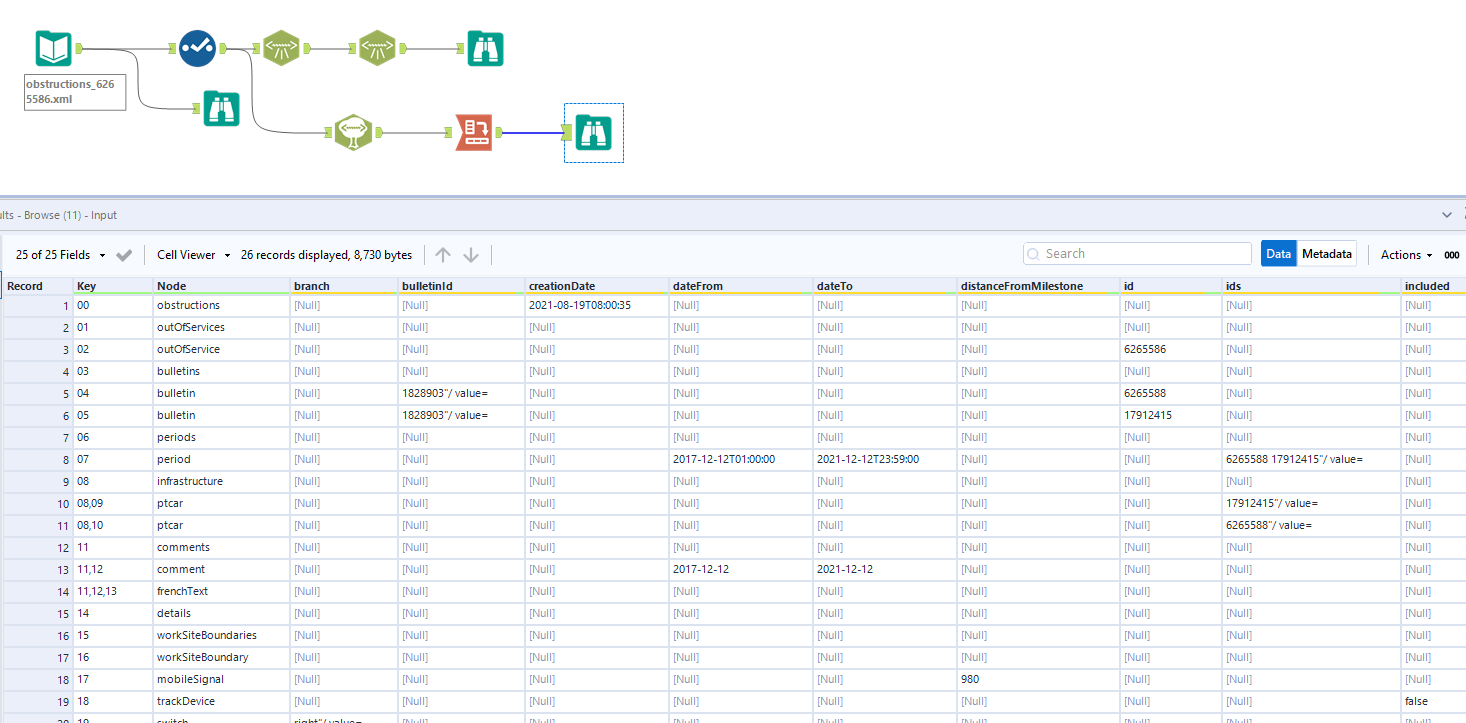Select the Browse tool connected directly to Input
This screenshot has width=1466, height=723.
[x=221, y=109]
